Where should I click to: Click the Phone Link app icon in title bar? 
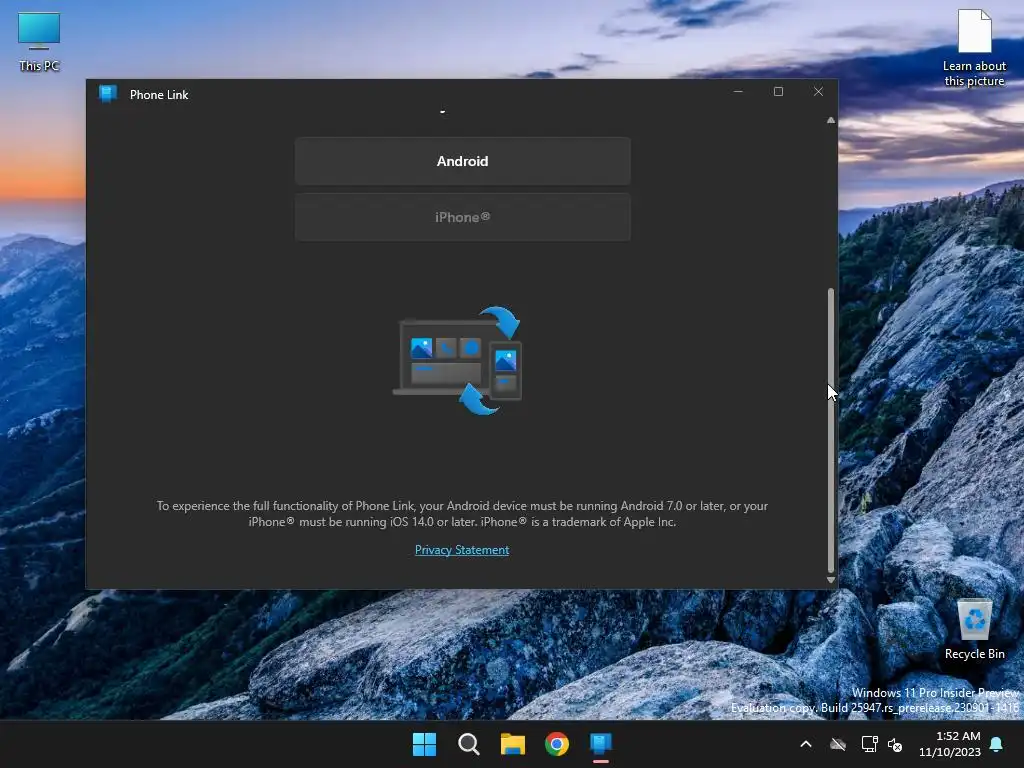click(108, 94)
